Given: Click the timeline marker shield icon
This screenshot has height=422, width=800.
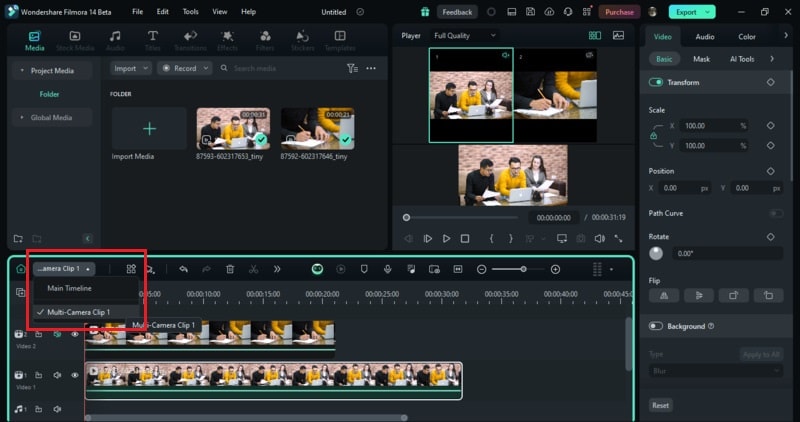Looking at the screenshot, I should point(364,269).
